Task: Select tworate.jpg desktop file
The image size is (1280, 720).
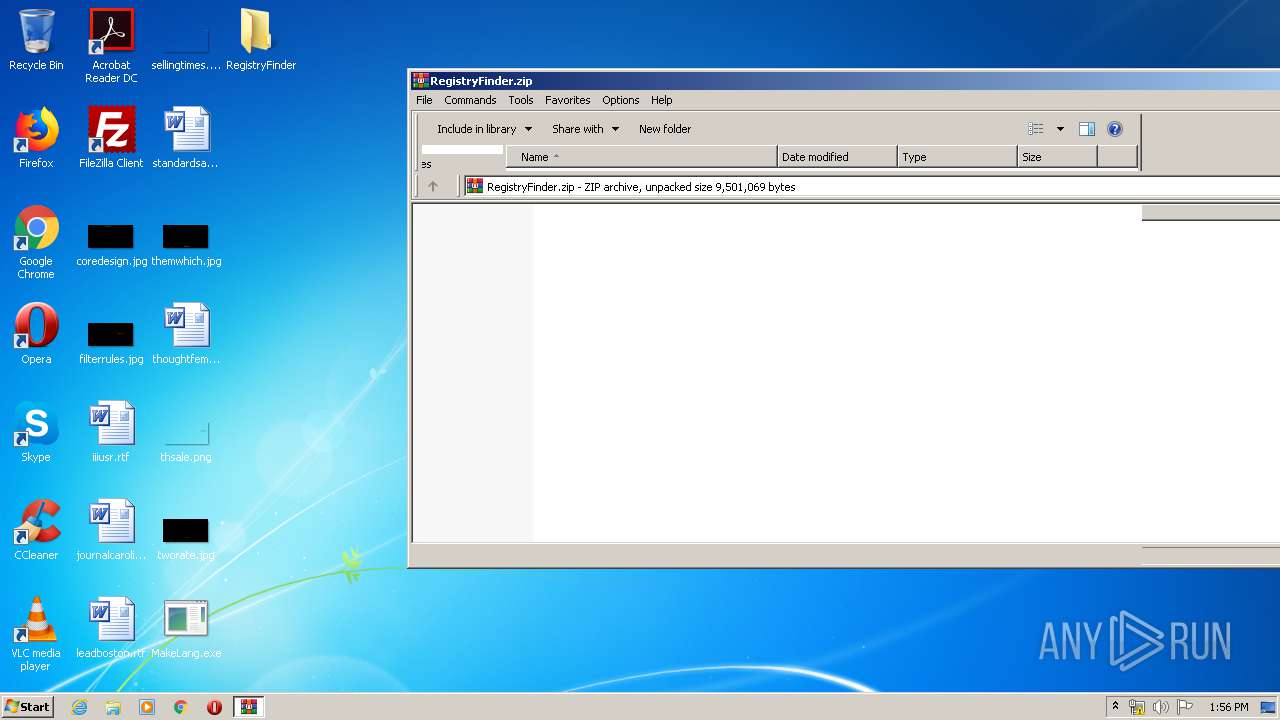Action: pos(186,538)
